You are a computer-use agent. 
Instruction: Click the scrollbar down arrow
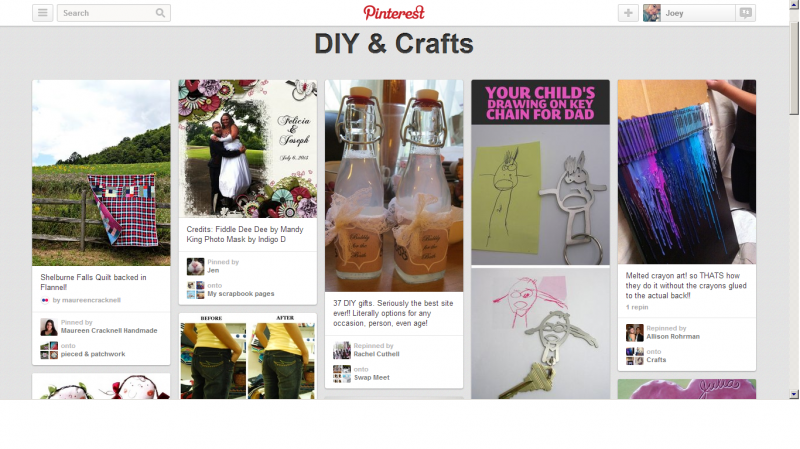click(x=794, y=394)
